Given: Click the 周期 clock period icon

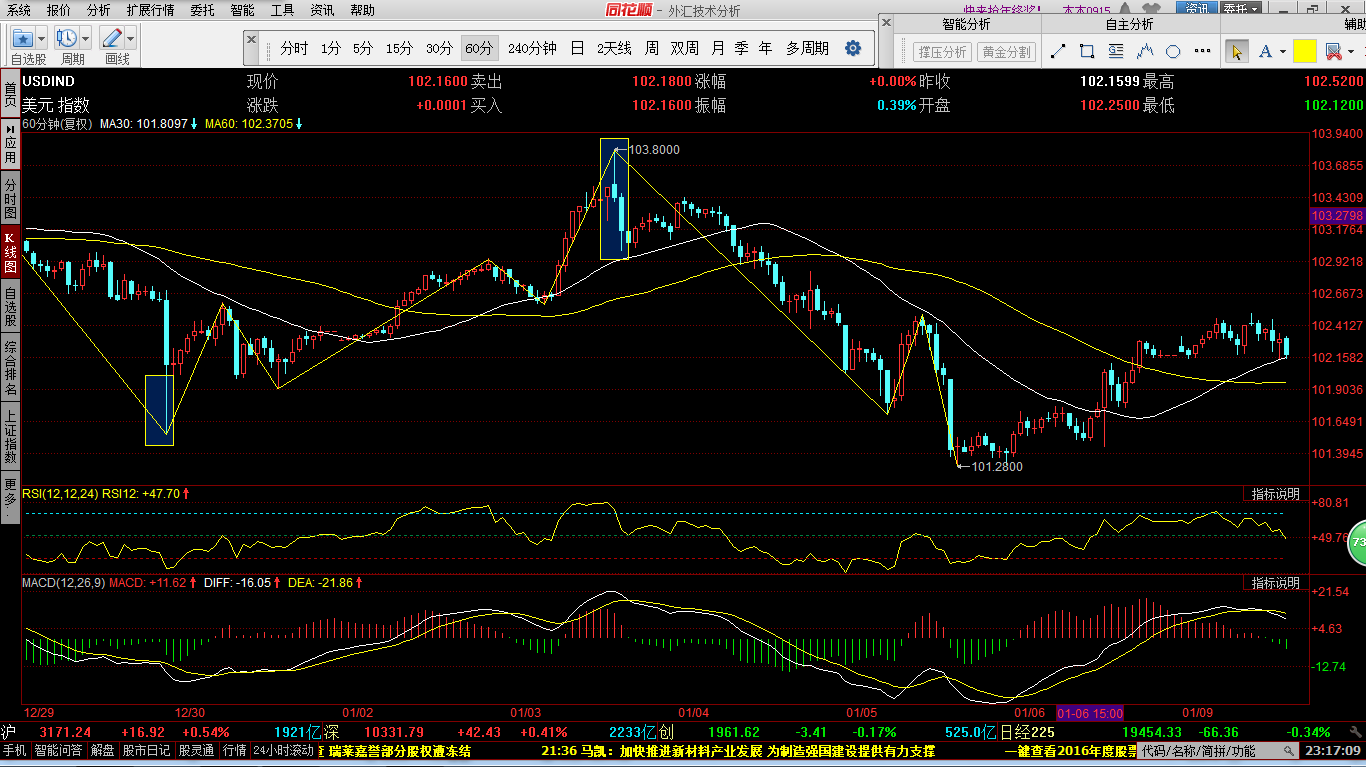Looking at the screenshot, I should click(x=67, y=38).
